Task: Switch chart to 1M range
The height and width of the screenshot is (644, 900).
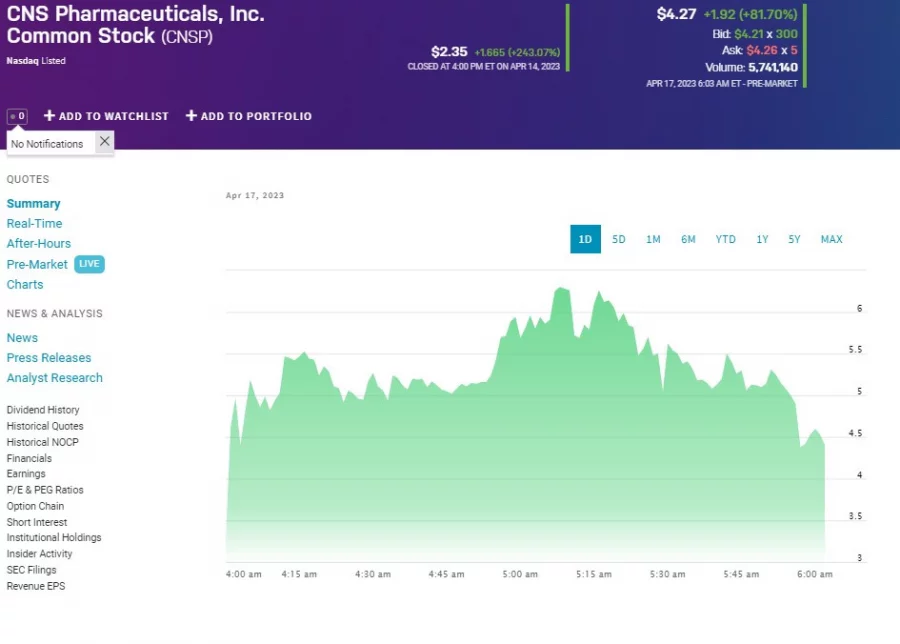Action: (653, 239)
